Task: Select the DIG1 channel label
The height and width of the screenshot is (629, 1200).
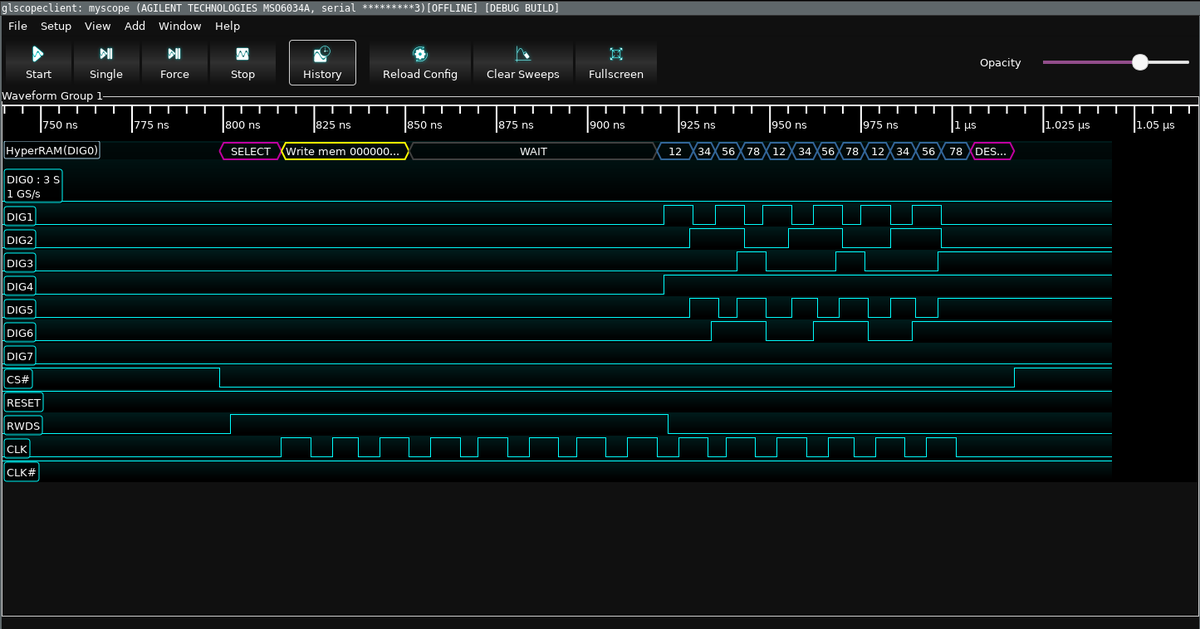Action: tap(21, 216)
